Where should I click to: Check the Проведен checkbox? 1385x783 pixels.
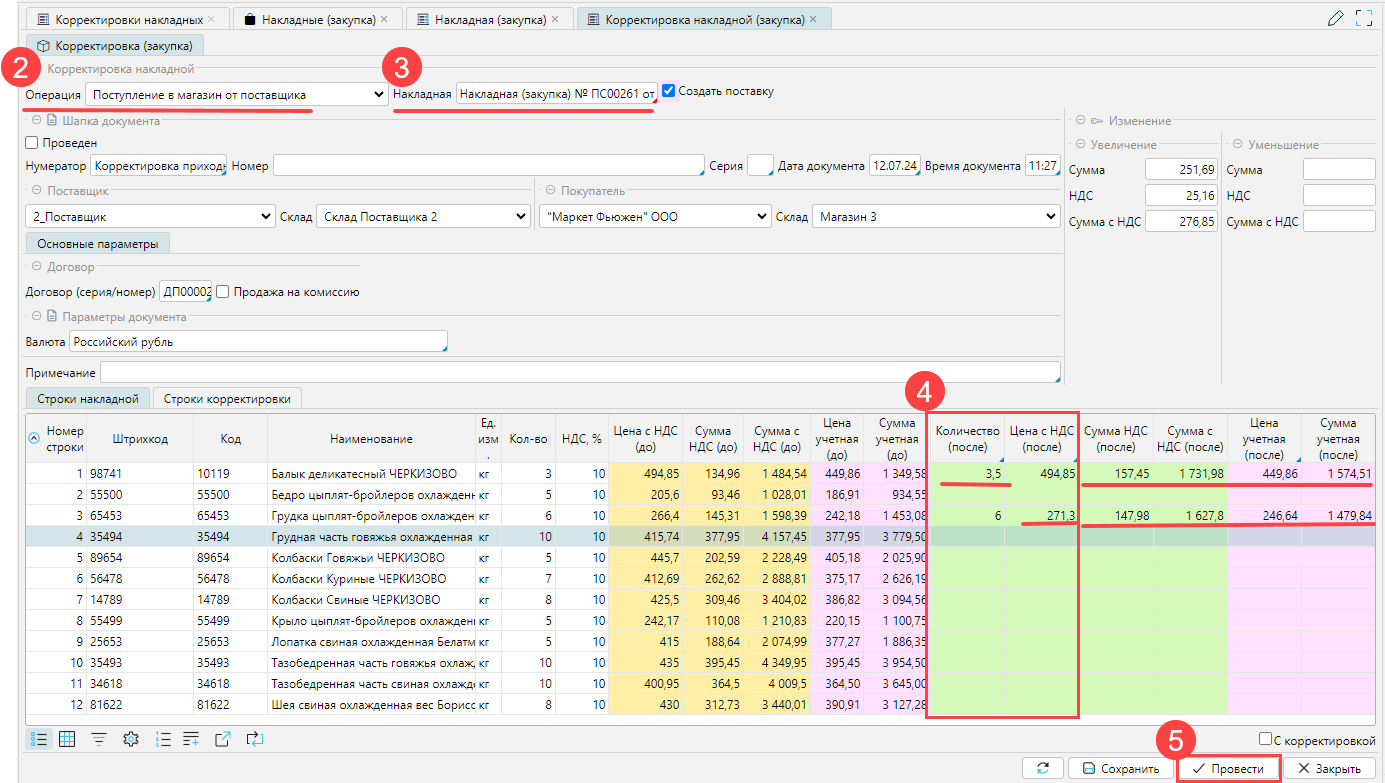(32, 143)
